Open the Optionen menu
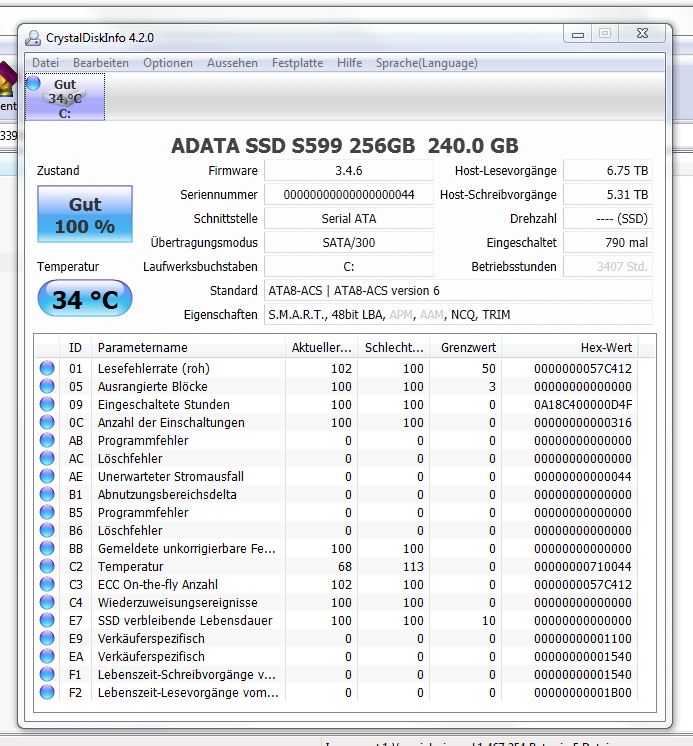 click(x=168, y=63)
